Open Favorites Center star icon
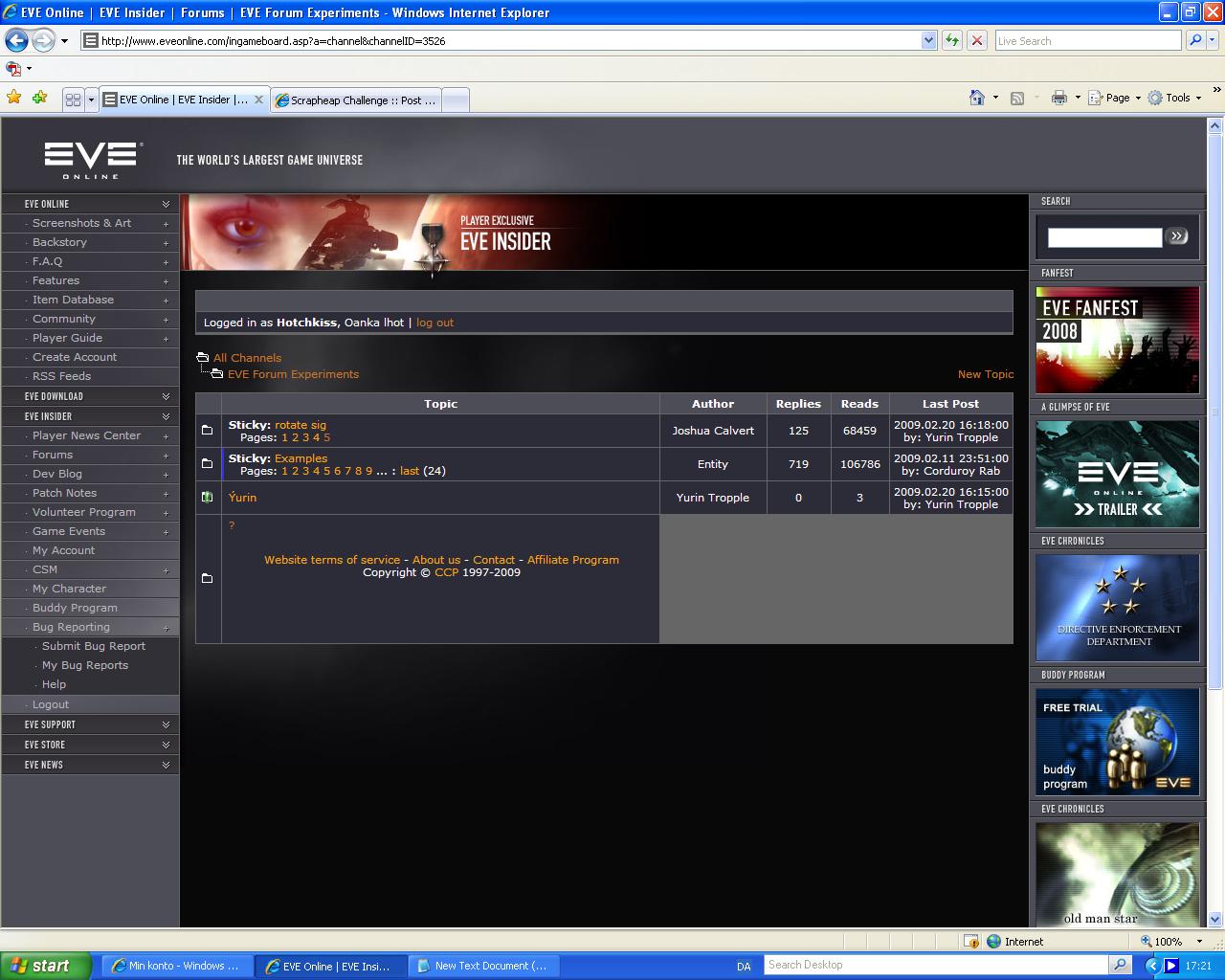The image size is (1225, 980). pos(14,98)
